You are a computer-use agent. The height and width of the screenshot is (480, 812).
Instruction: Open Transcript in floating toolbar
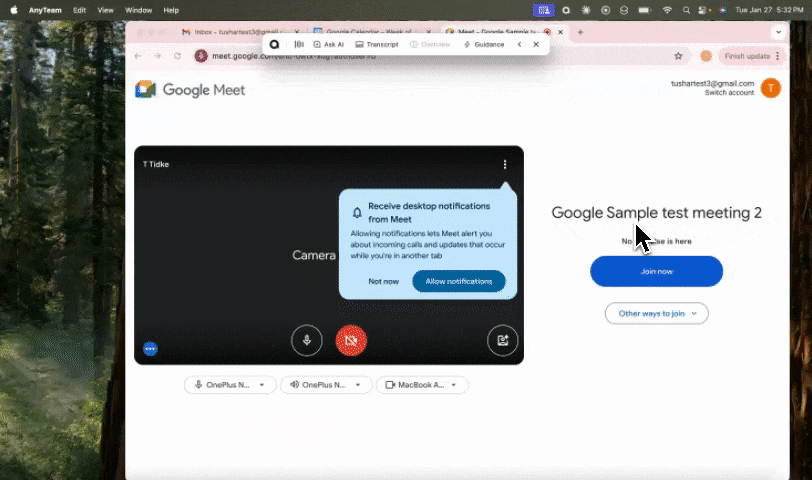[x=377, y=45]
